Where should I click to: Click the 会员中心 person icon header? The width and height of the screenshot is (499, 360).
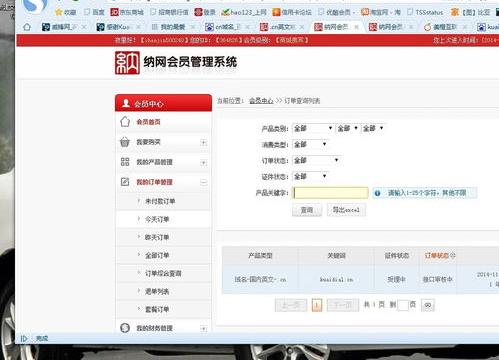[126, 103]
